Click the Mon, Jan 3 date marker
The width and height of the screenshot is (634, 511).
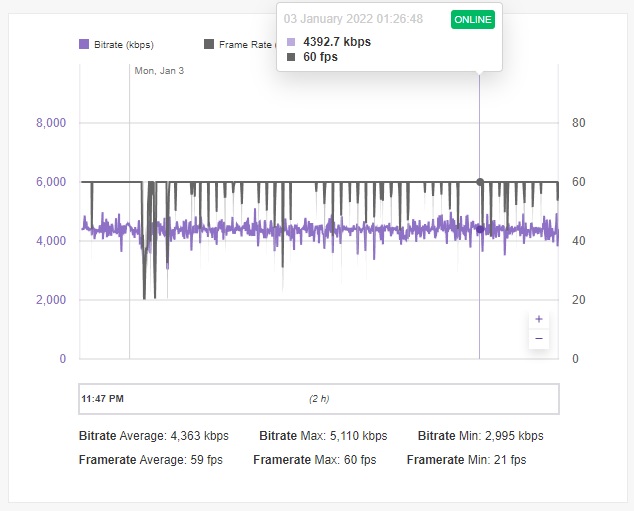(159, 71)
